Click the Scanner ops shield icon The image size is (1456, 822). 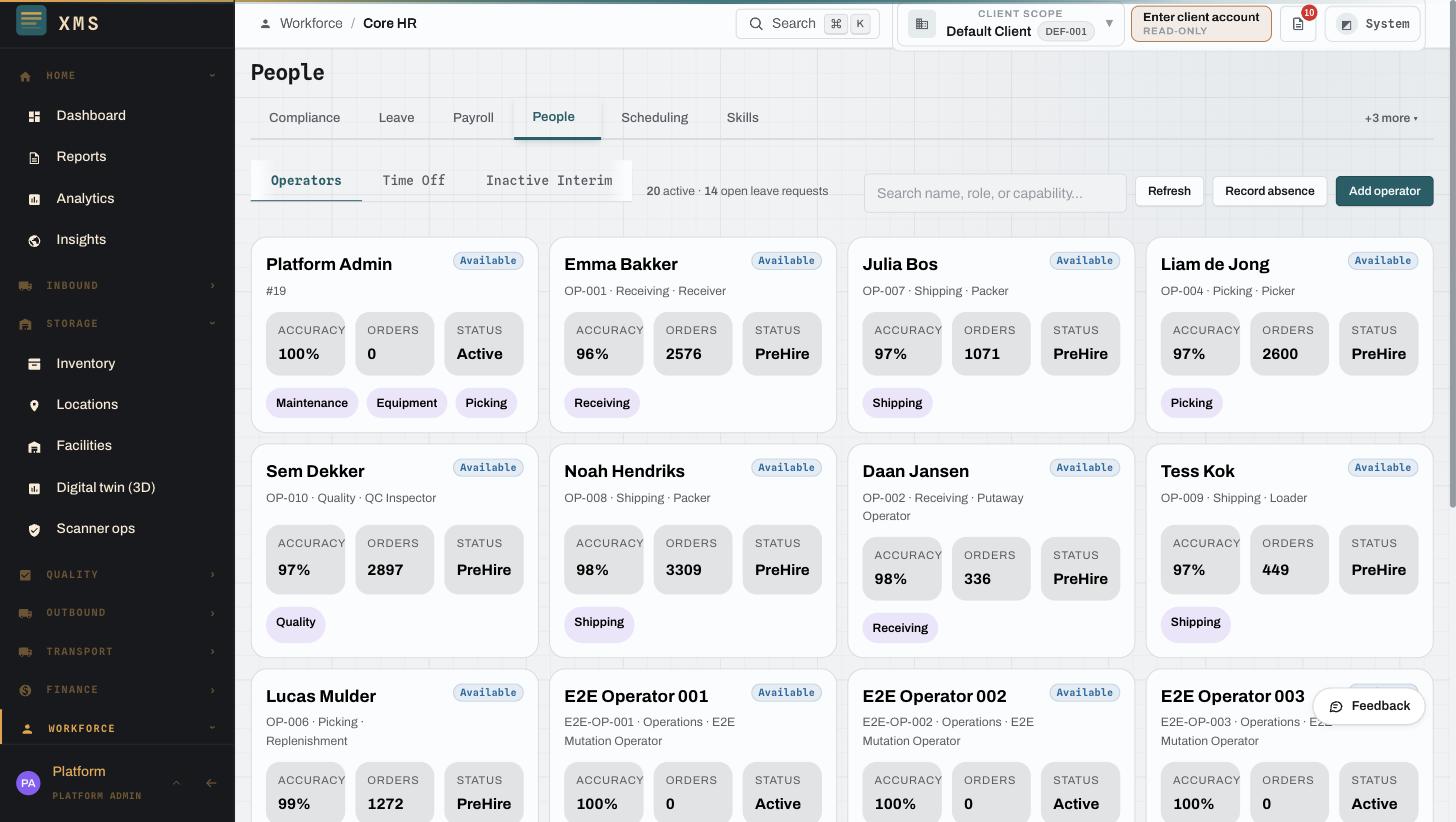click(x=34, y=529)
